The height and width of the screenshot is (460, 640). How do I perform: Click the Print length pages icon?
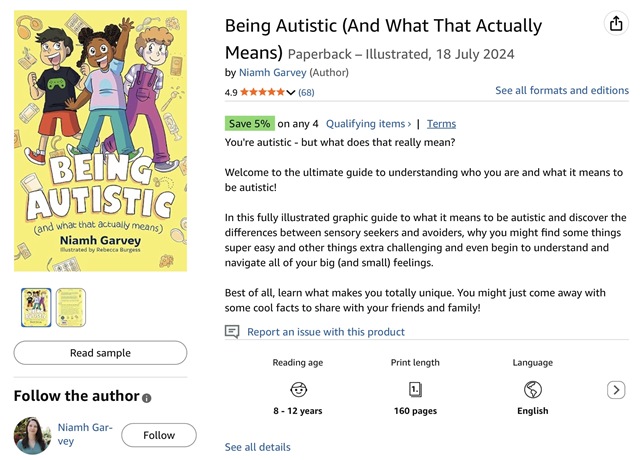click(415, 389)
